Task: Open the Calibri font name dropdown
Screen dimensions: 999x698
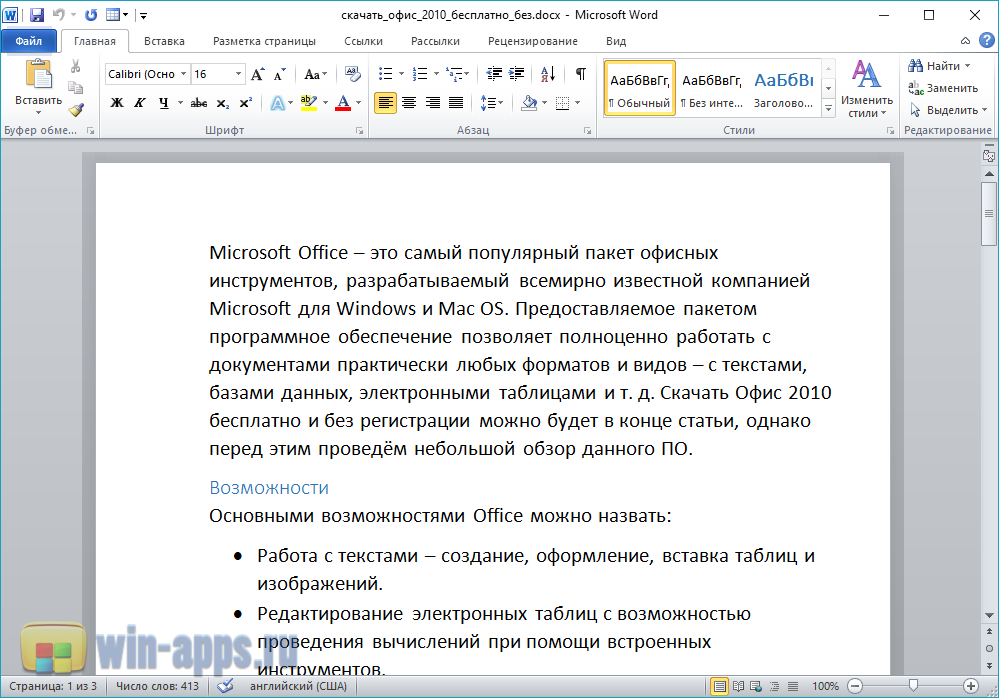Action: 183,74
